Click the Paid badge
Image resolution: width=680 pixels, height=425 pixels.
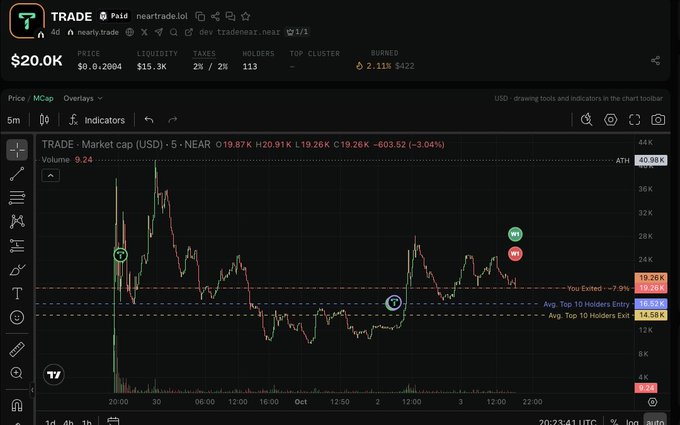click(114, 16)
